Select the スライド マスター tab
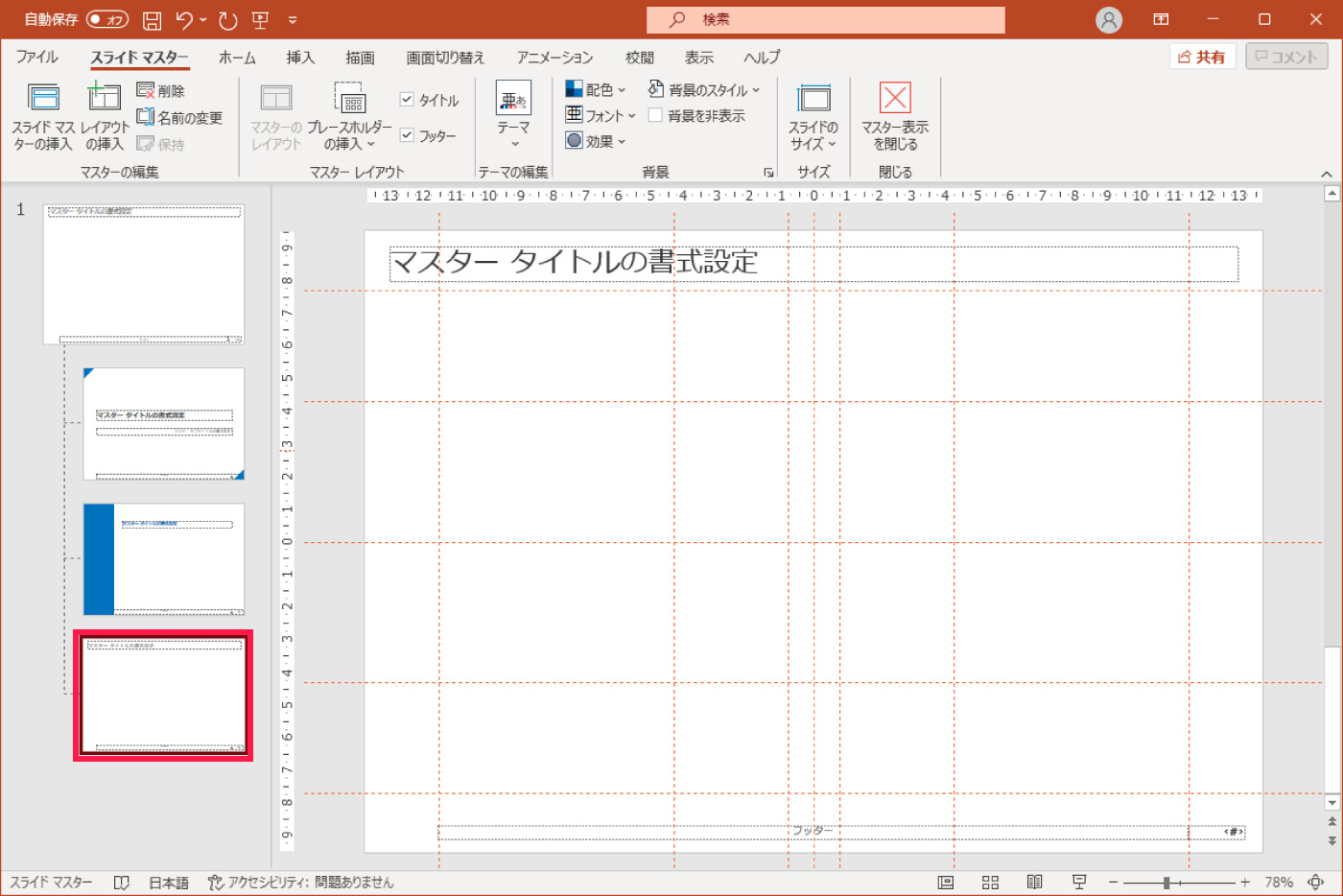1343x896 pixels. tap(140, 58)
